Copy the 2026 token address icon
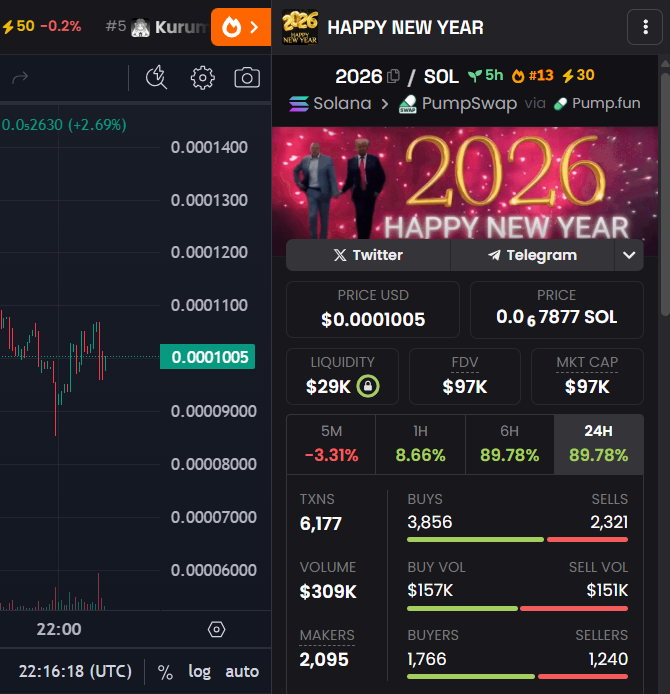 tap(393, 76)
